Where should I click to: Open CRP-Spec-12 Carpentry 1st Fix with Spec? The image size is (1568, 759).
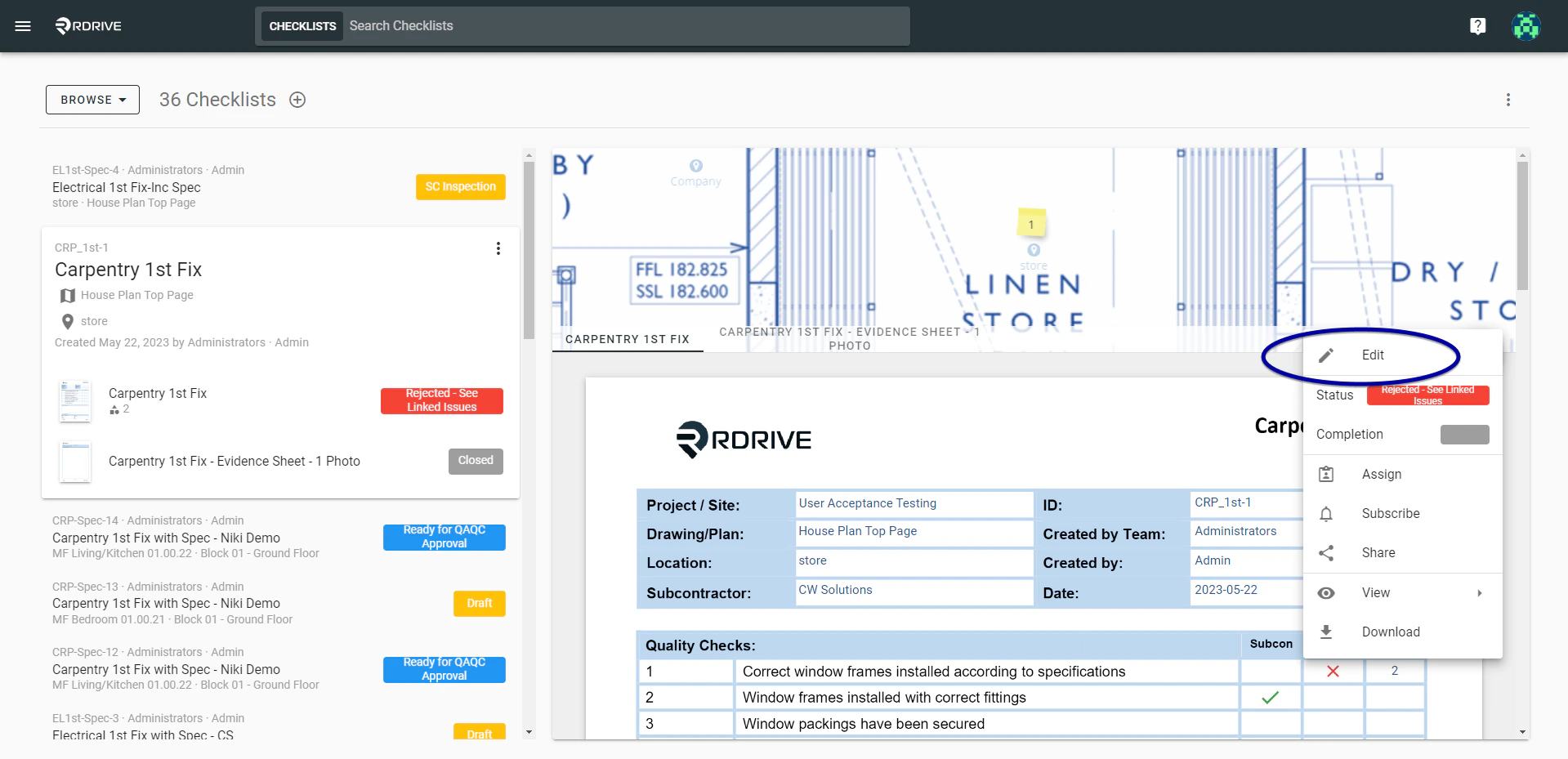click(280, 670)
